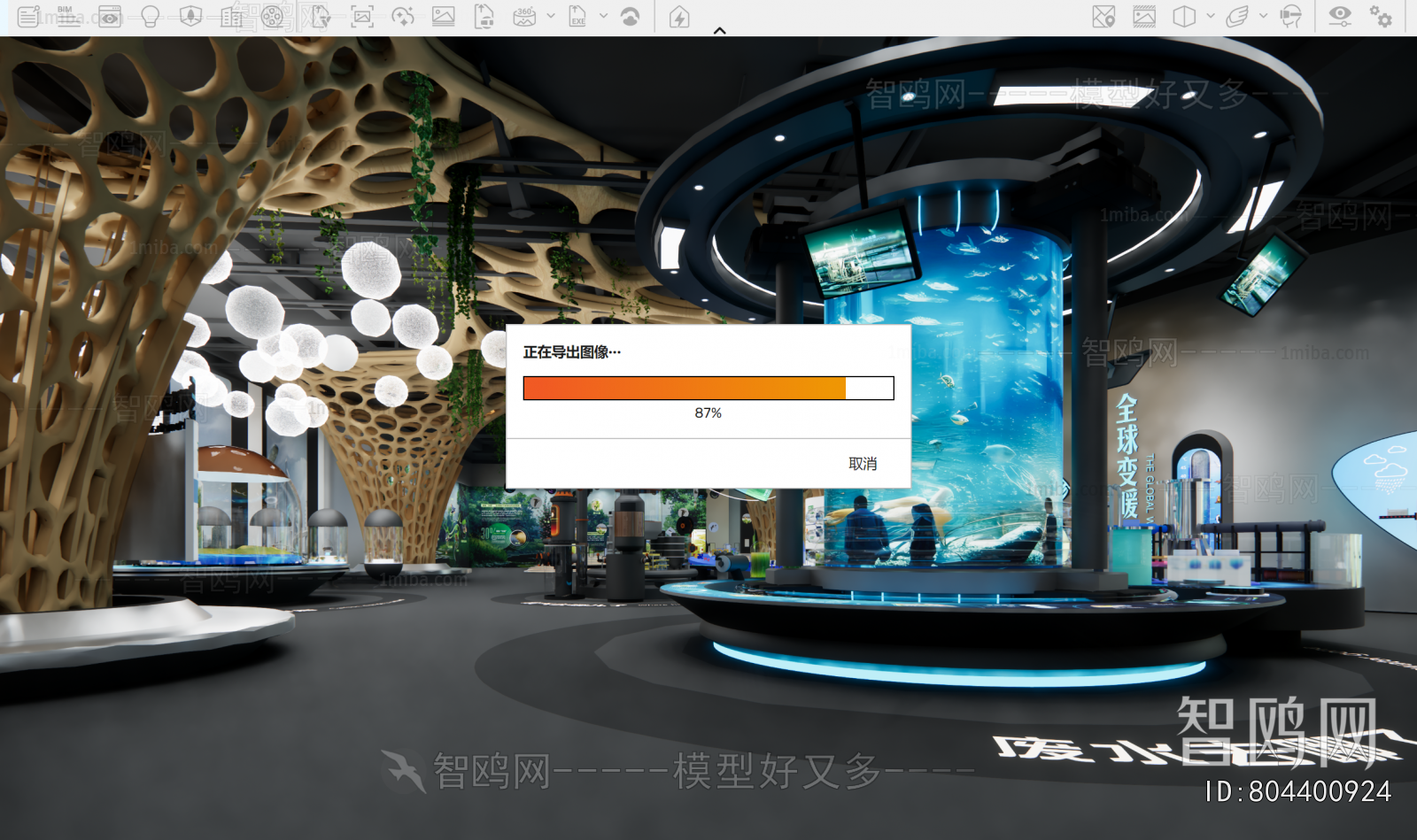The width and height of the screenshot is (1417, 840).
Task: Open the film reel animation tool
Action: [x=273, y=17]
